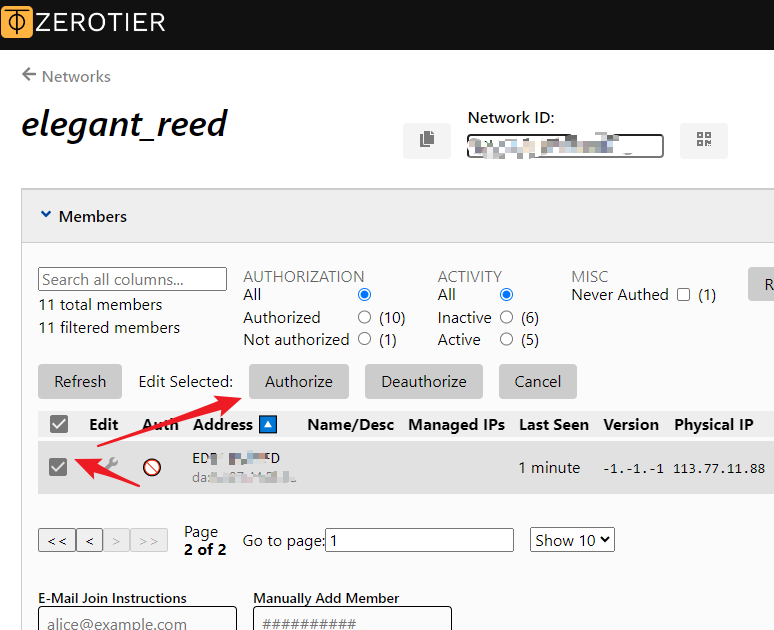This screenshot has height=630, width=774.
Task: Open the Show 10 rows dropdown
Action: point(572,540)
